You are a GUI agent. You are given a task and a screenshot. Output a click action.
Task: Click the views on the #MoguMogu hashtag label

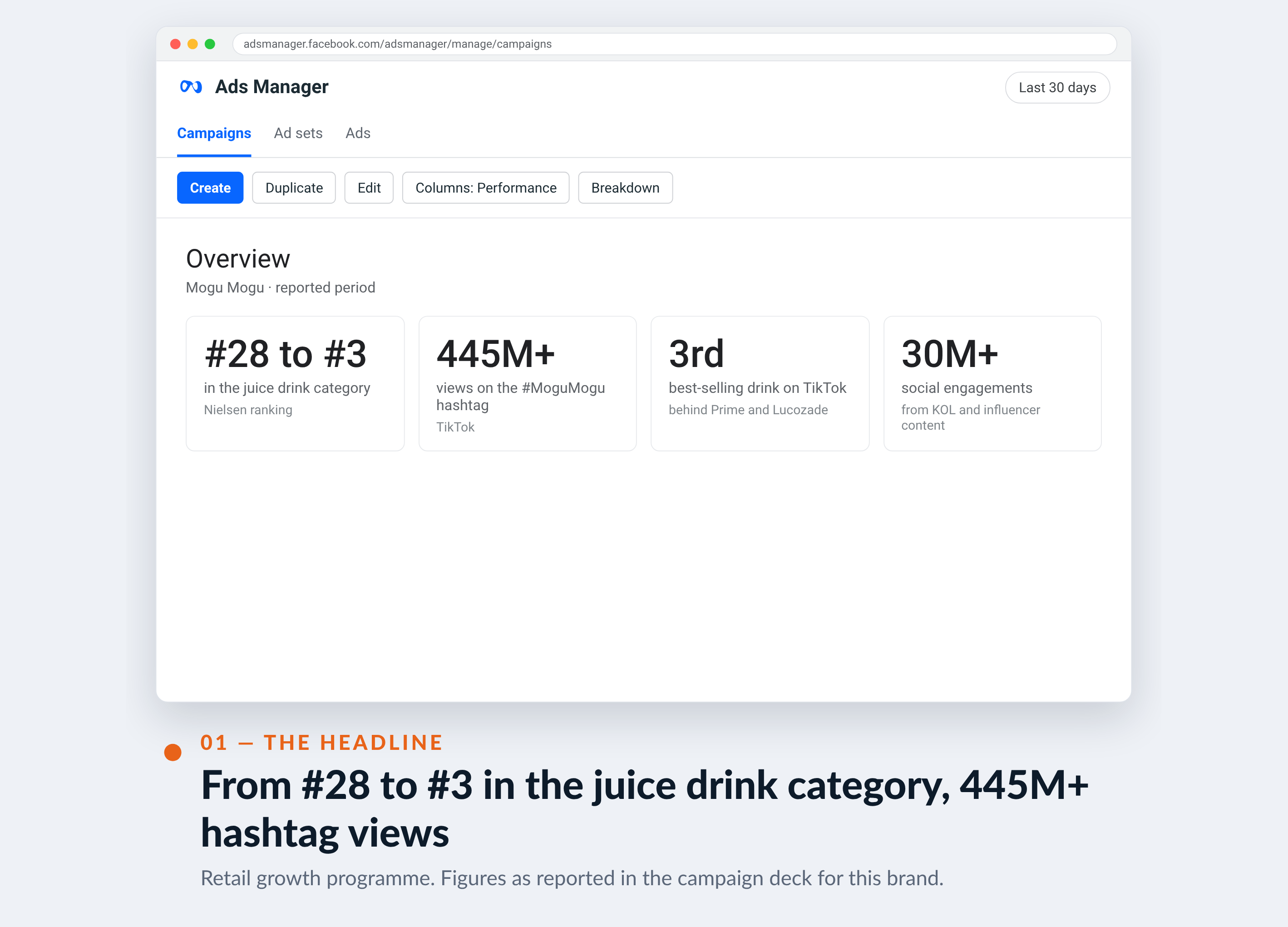click(520, 397)
